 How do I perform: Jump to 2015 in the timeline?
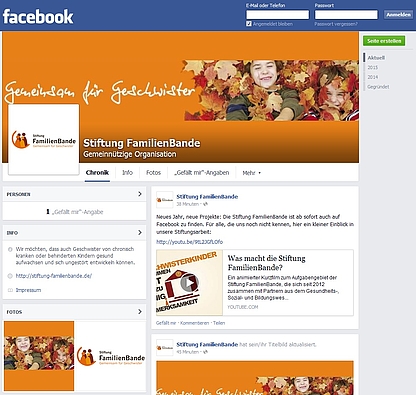coord(373,67)
